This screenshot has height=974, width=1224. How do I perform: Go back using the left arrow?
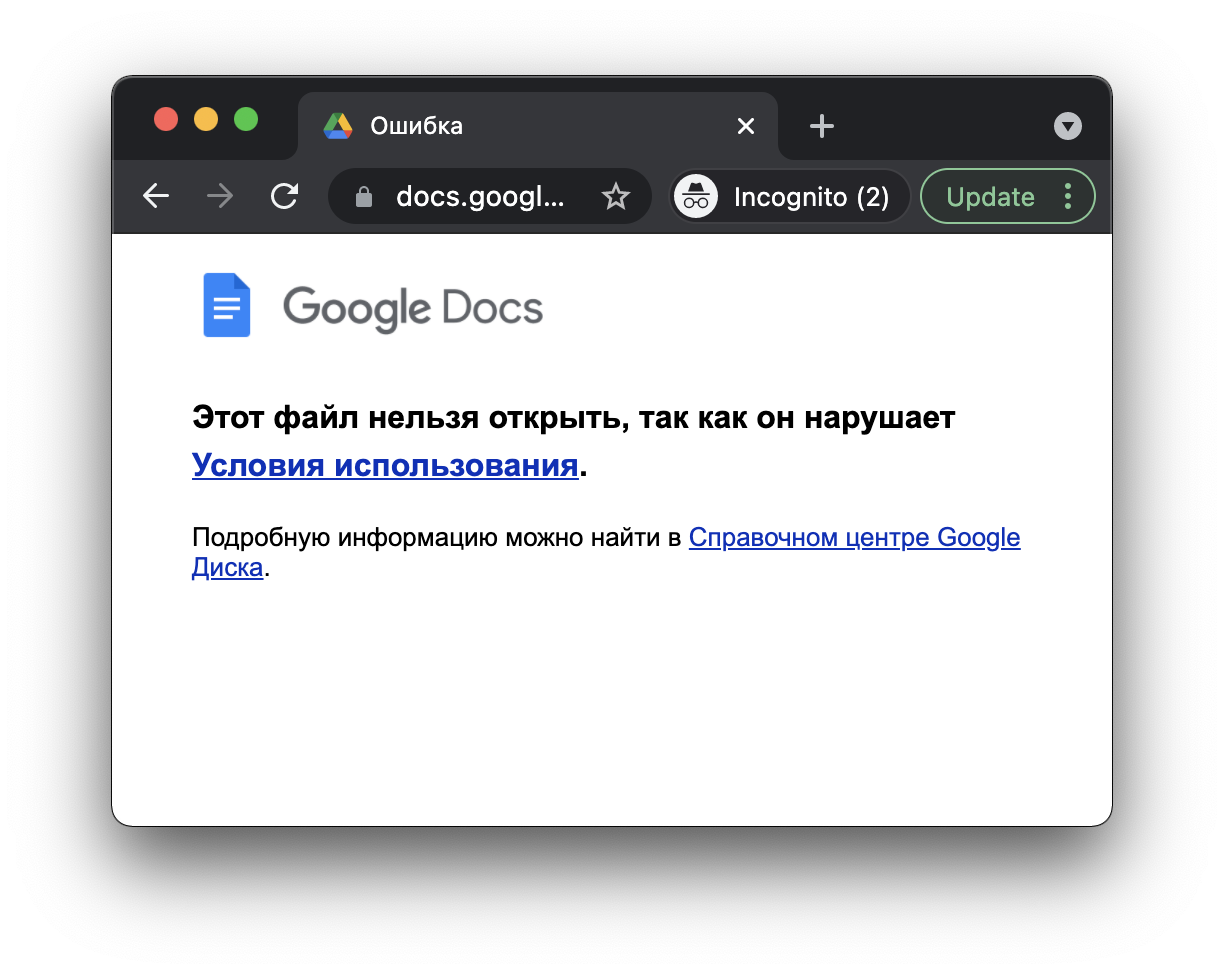[156, 197]
